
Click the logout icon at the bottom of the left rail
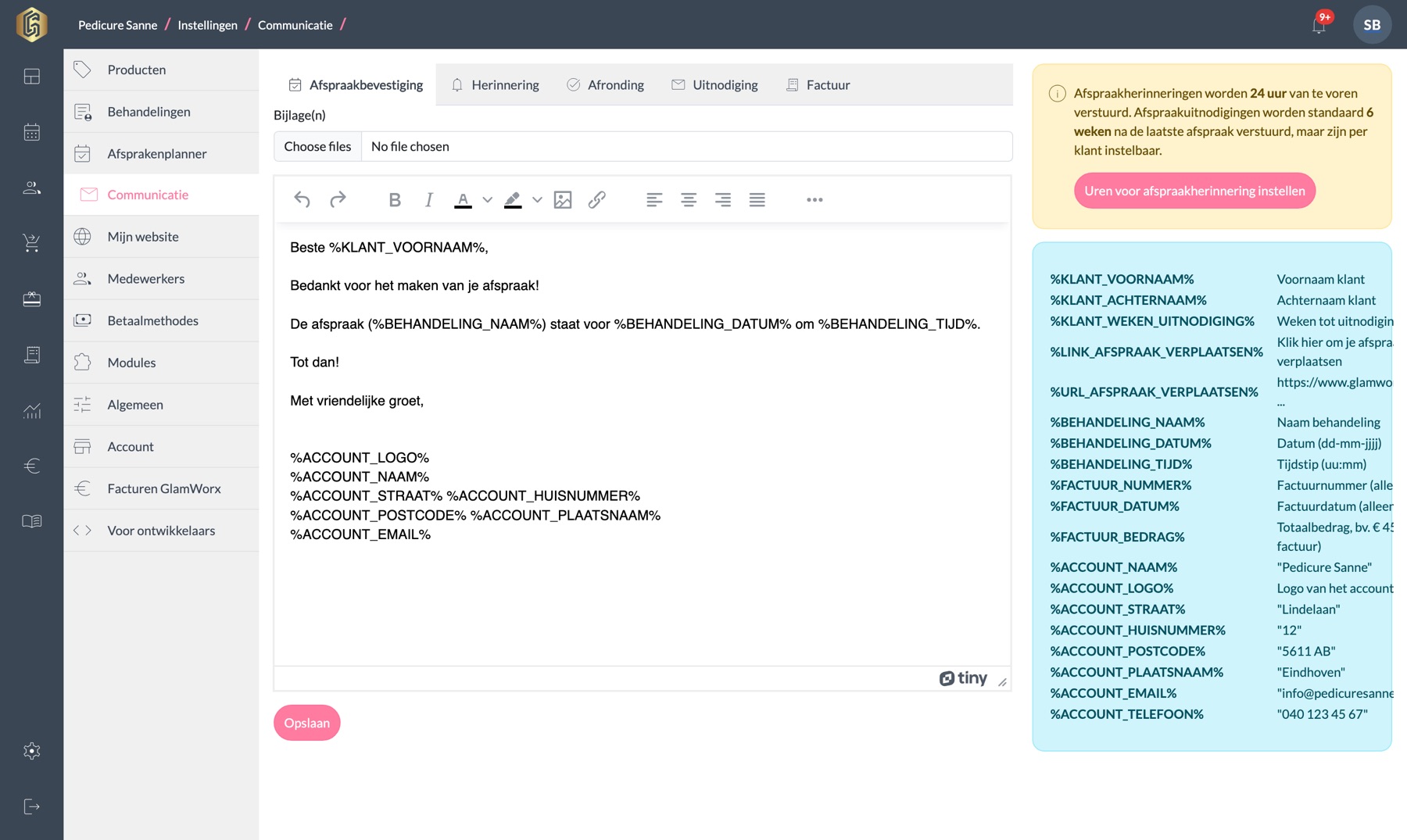[x=32, y=806]
